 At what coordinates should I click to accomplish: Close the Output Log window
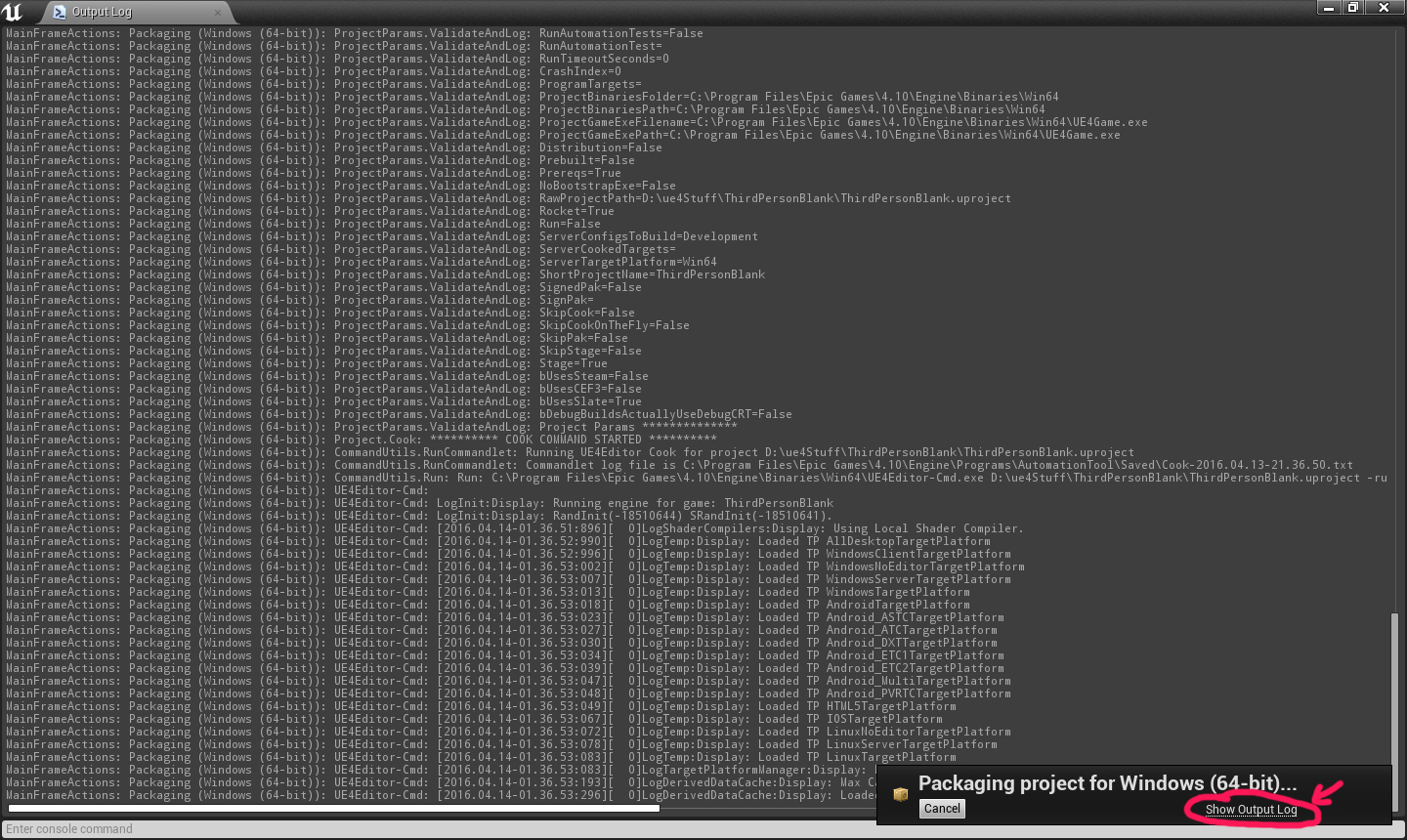[x=1384, y=8]
